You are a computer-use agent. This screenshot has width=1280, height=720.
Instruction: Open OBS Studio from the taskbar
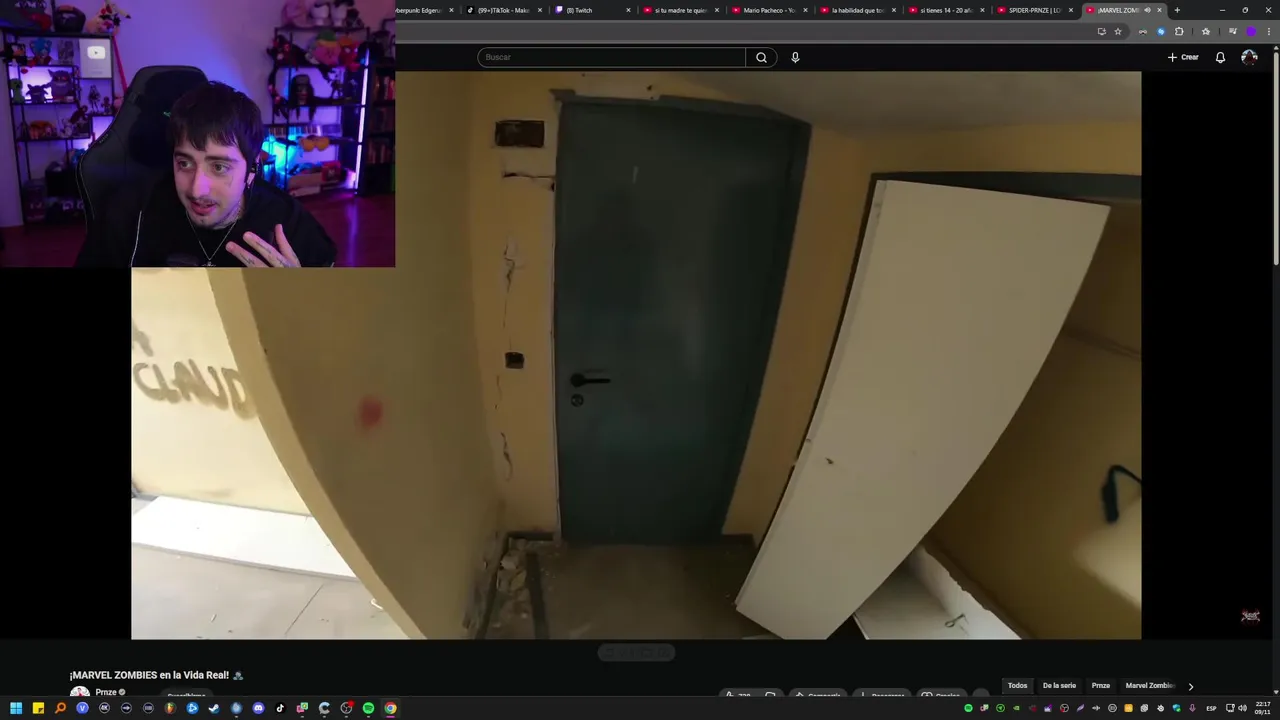346,708
